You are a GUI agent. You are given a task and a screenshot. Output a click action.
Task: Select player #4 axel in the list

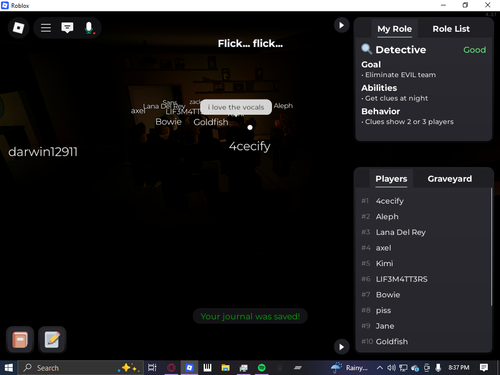click(x=423, y=248)
